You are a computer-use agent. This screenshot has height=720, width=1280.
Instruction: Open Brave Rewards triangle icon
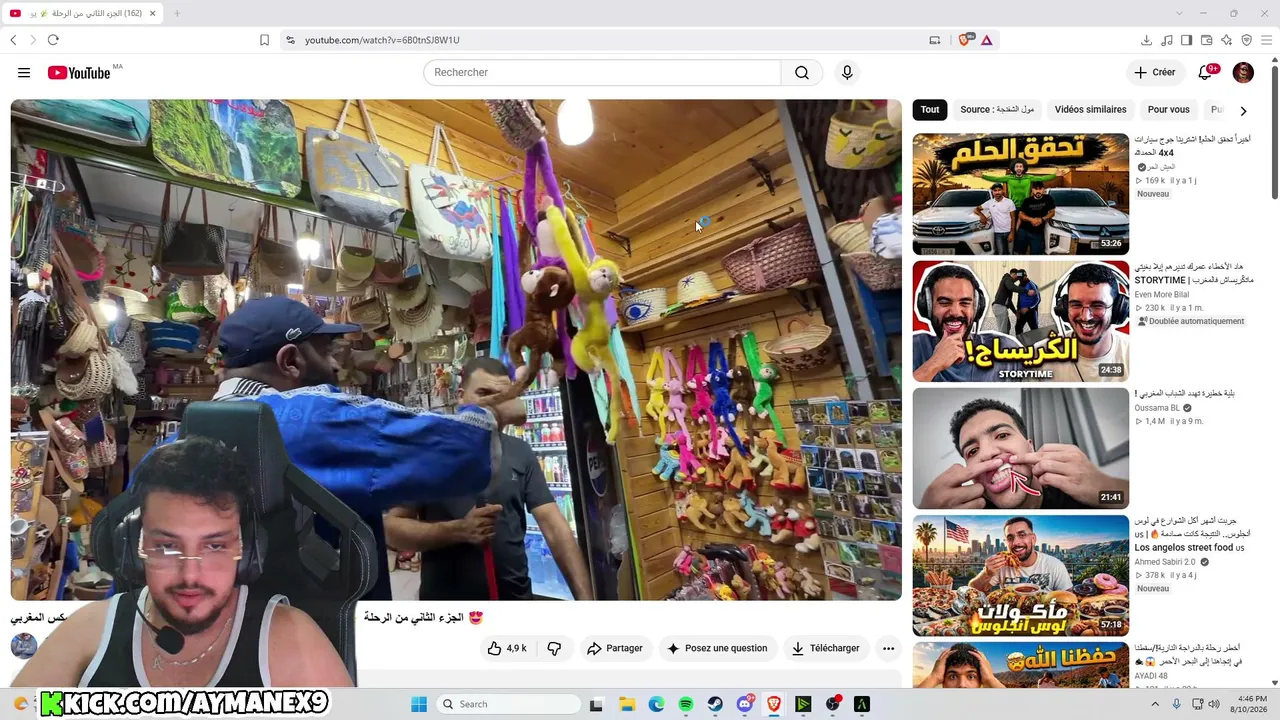pyautogui.click(x=986, y=40)
